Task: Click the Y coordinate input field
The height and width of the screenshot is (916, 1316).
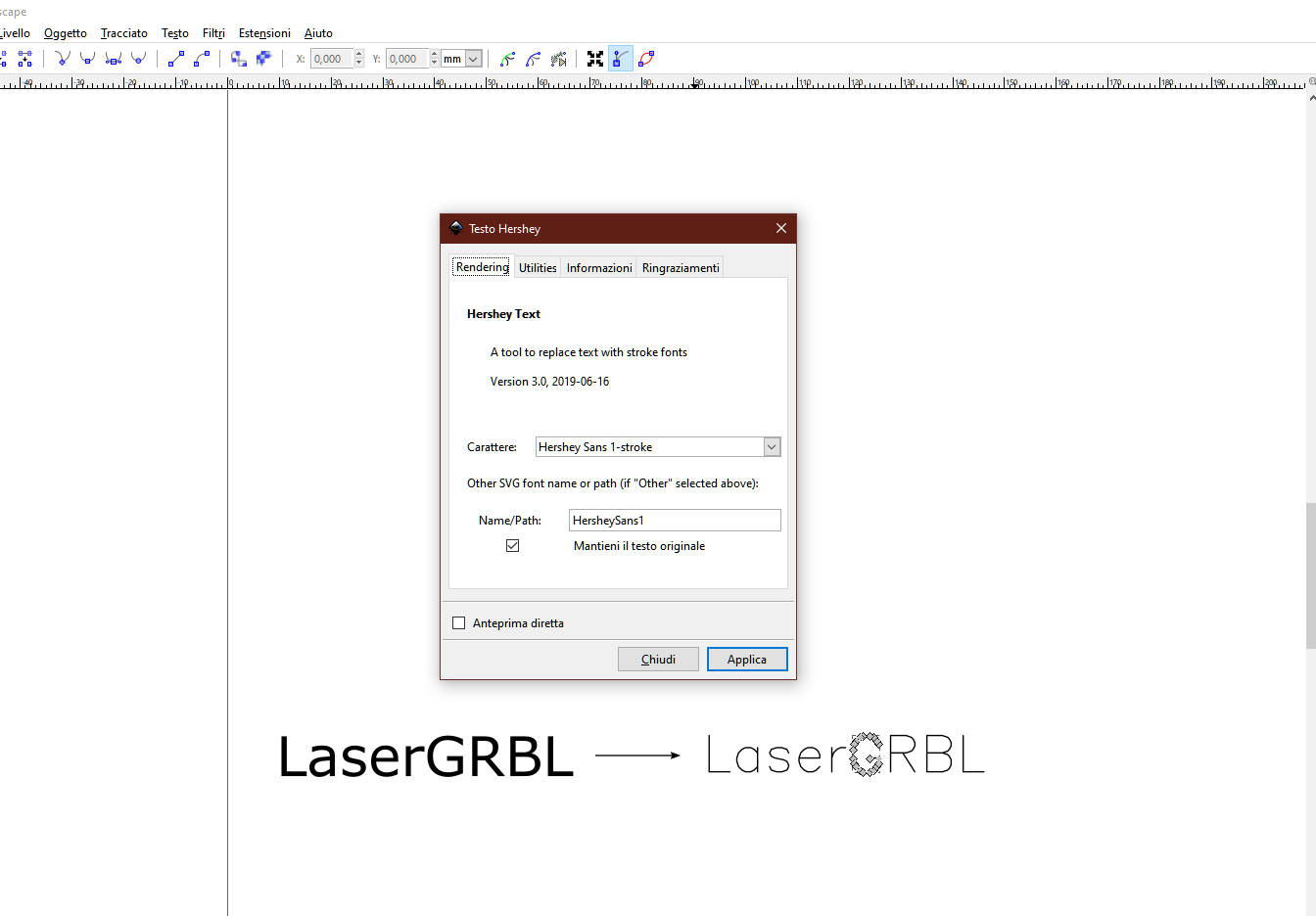Action: pos(407,59)
